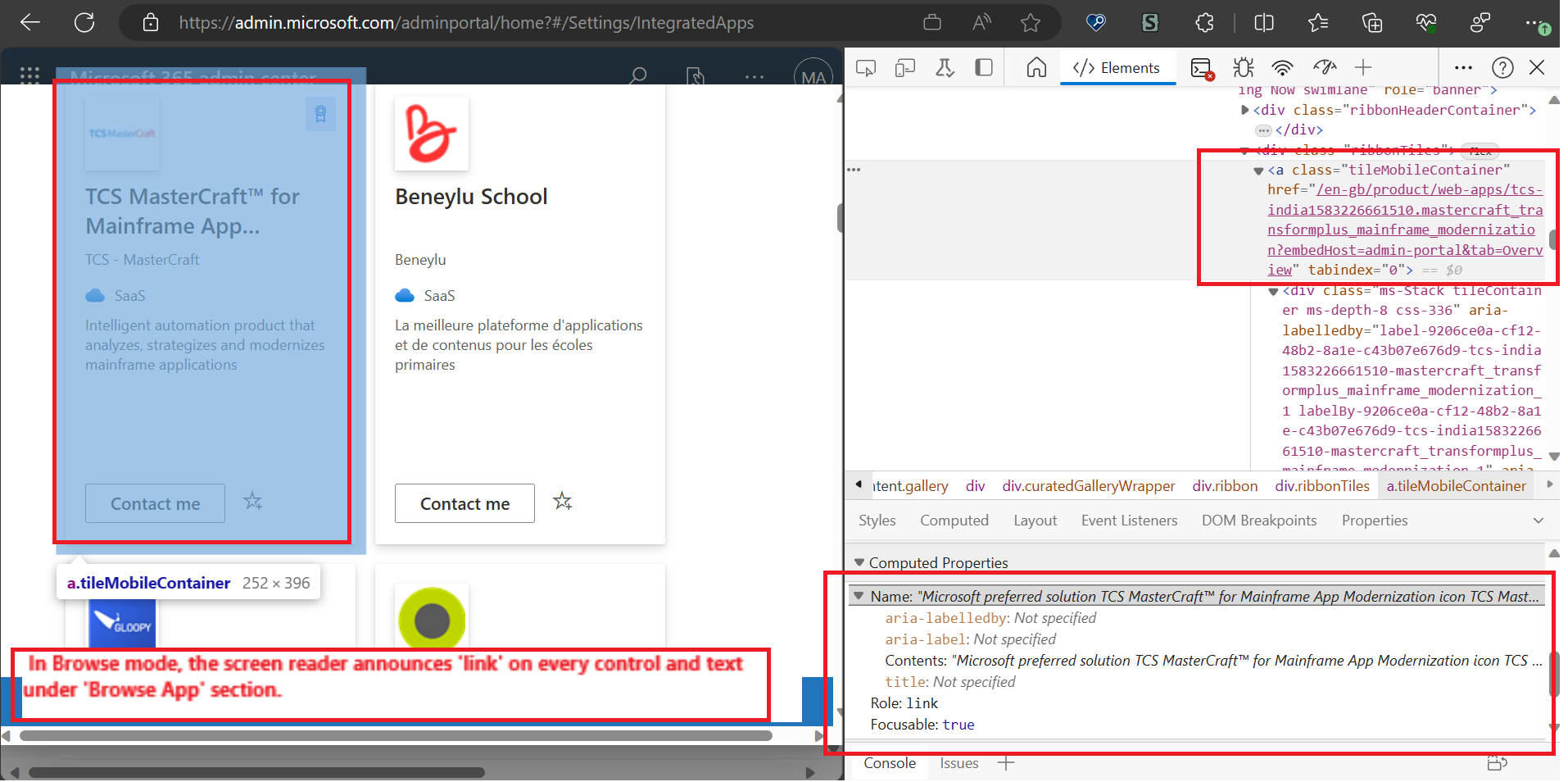The image size is (1568, 782).
Task: Collapse the accessibility Name property row
Action: (x=859, y=597)
